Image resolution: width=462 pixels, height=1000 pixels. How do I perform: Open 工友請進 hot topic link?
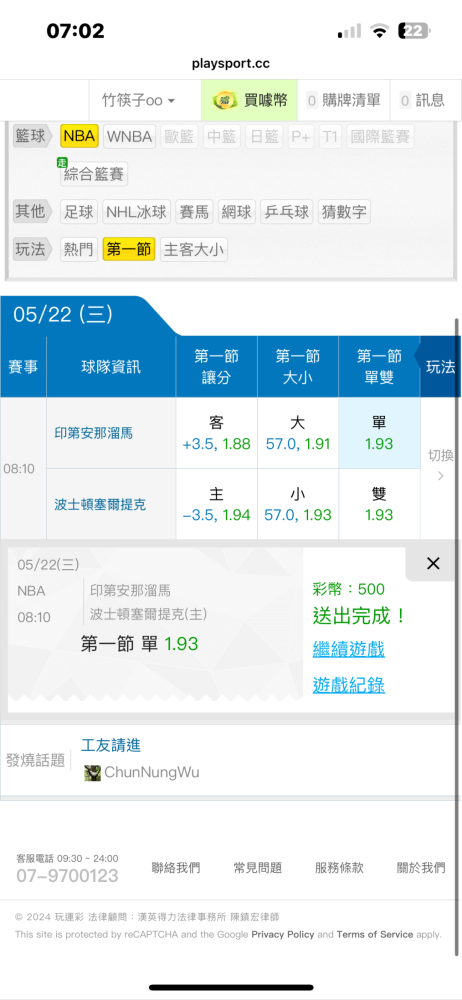(x=111, y=745)
